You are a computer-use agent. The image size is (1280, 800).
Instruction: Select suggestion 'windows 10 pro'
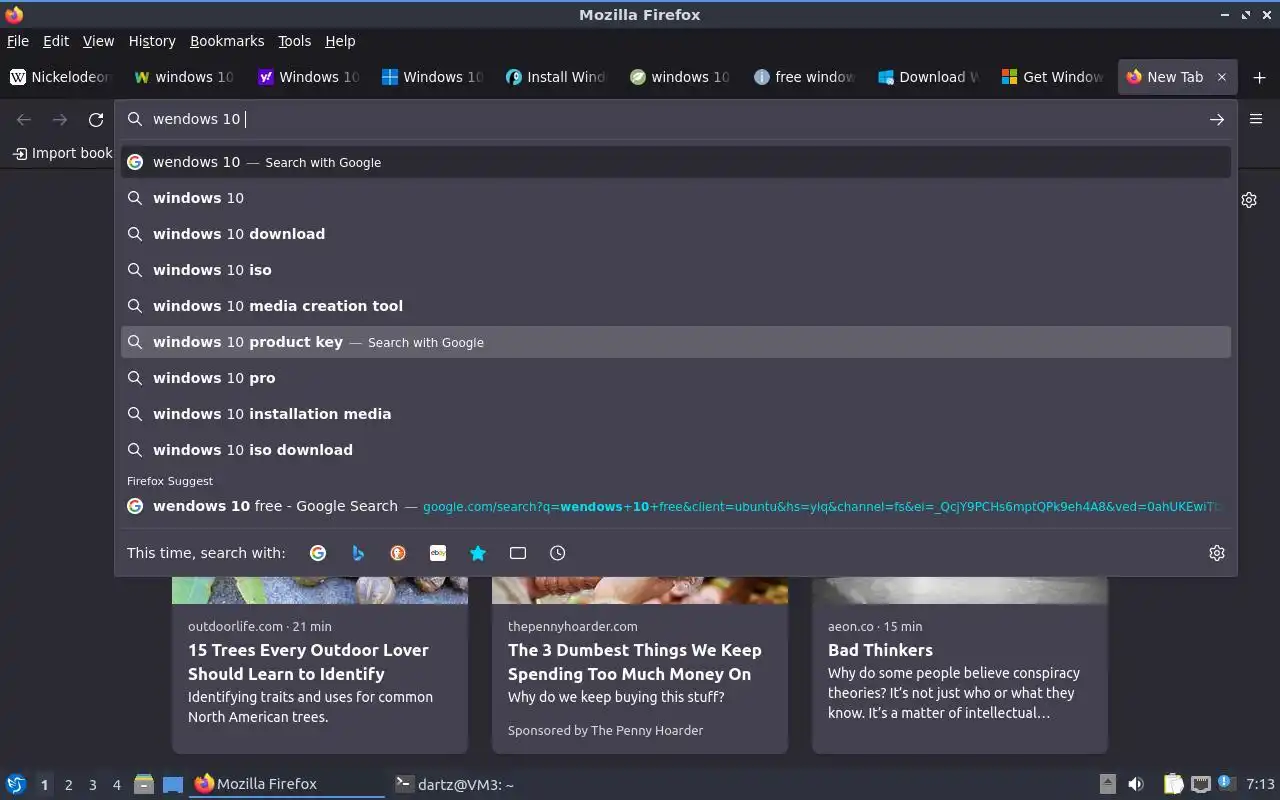pyautogui.click(x=676, y=378)
